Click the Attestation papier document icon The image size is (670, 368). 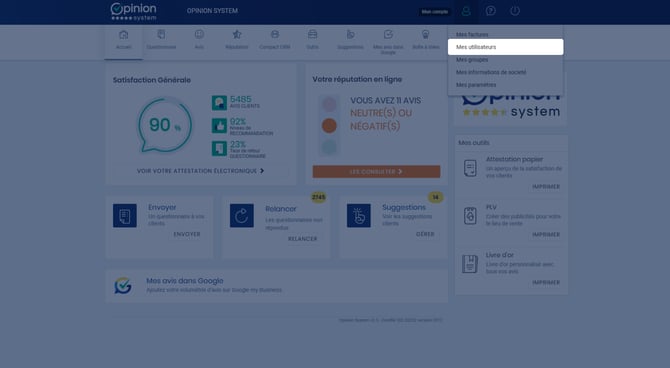470,168
